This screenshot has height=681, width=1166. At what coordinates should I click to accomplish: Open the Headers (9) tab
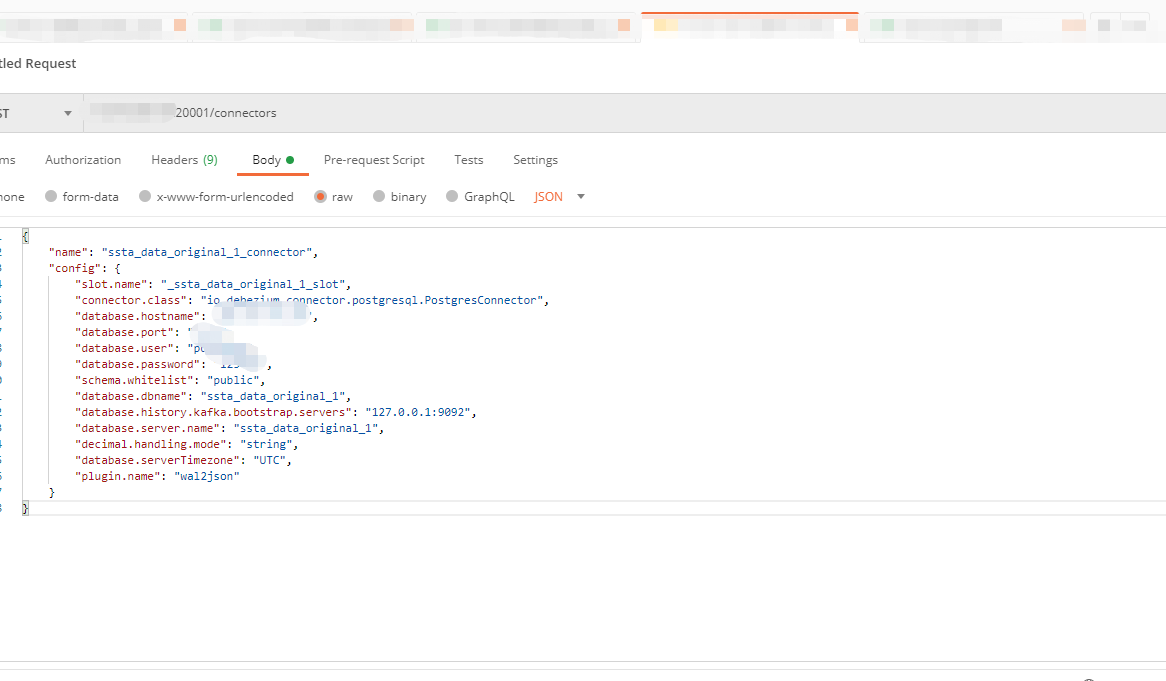(x=184, y=160)
